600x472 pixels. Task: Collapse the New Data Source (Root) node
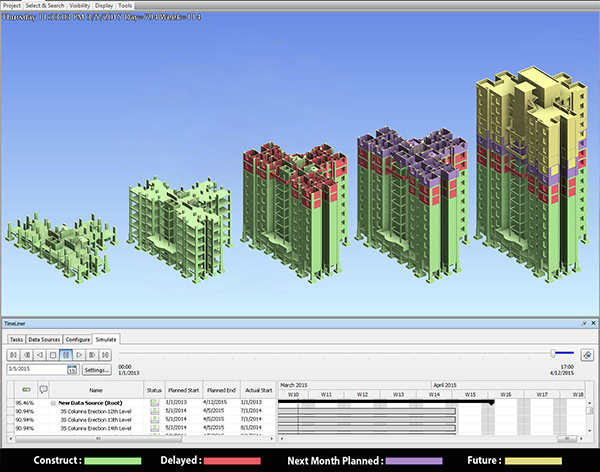click(50, 402)
